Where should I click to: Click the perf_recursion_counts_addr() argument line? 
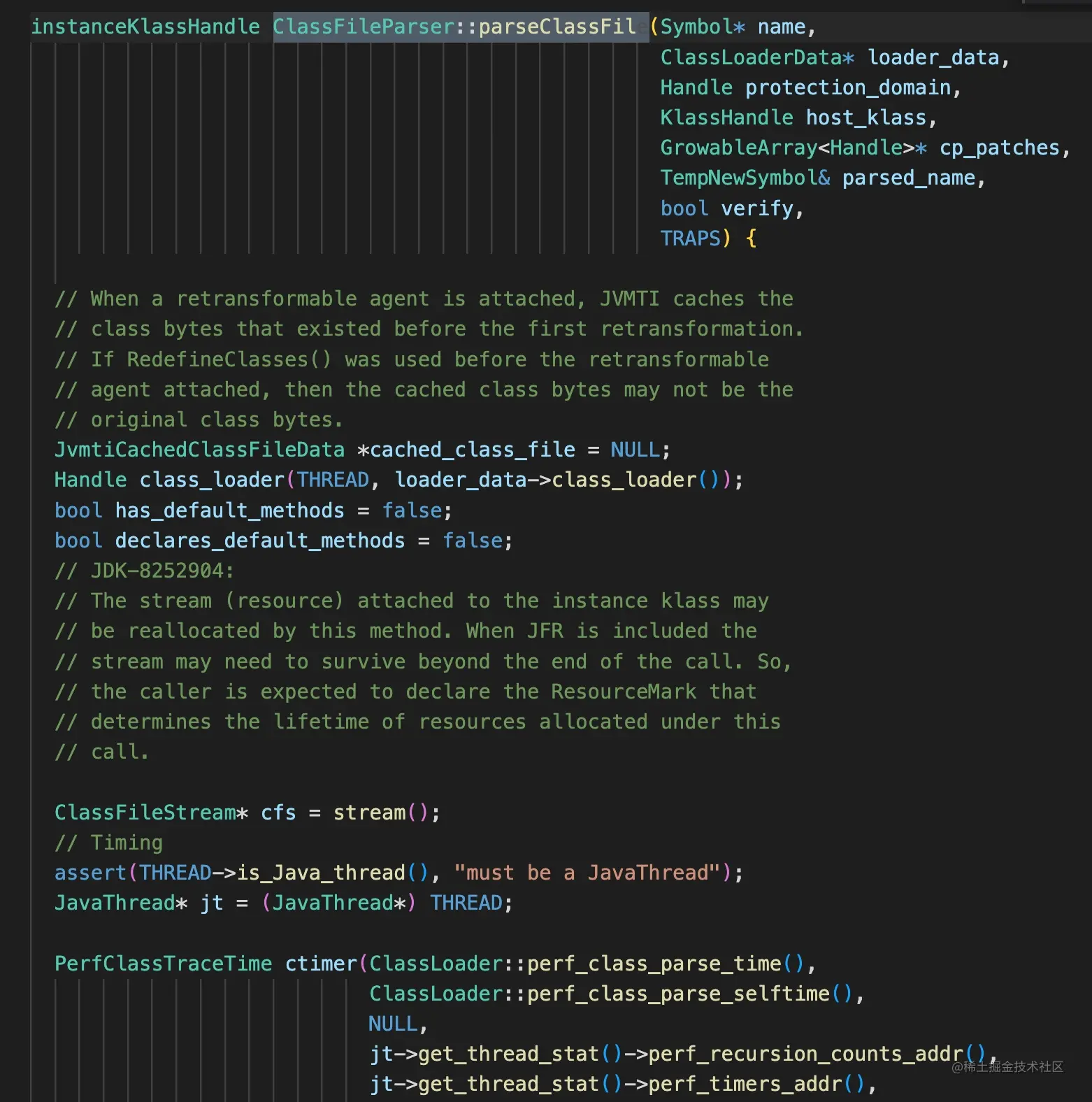click(684, 1054)
